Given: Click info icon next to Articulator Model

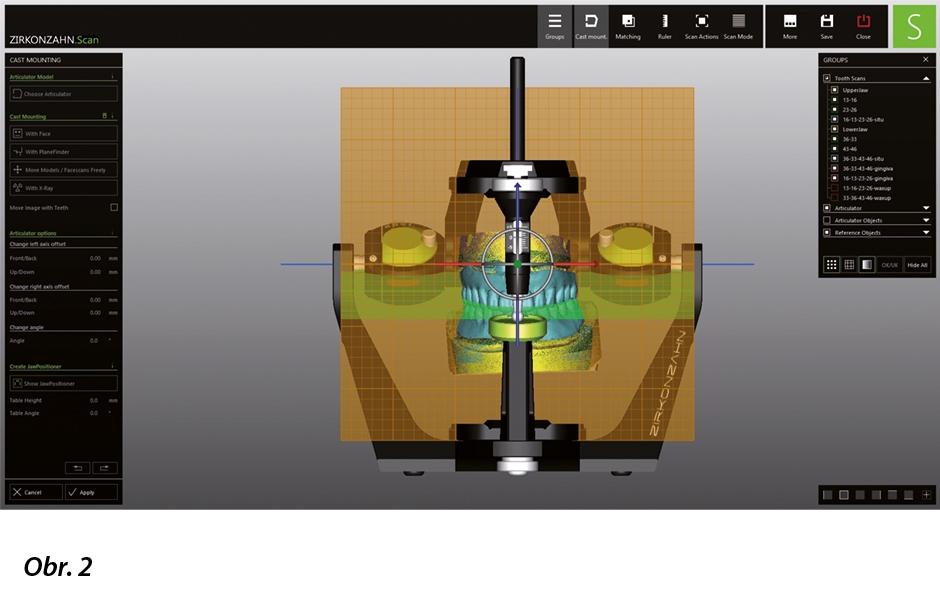Looking at the screenshot, I should [112, 77].
